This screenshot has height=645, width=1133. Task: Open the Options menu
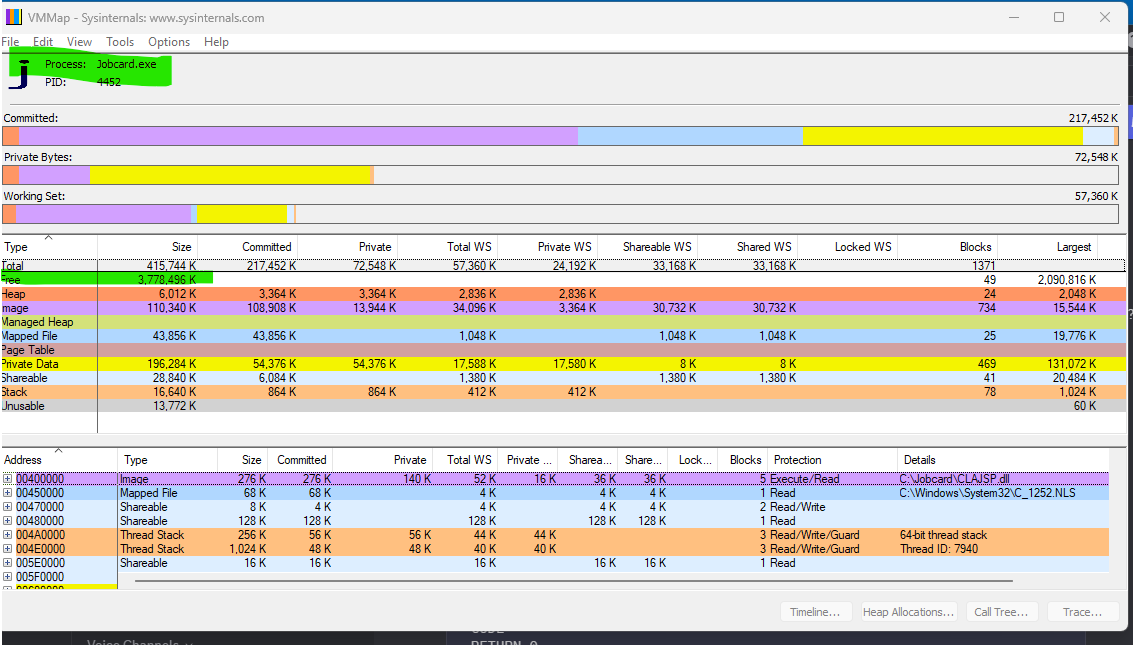click(x=169, y=42)
